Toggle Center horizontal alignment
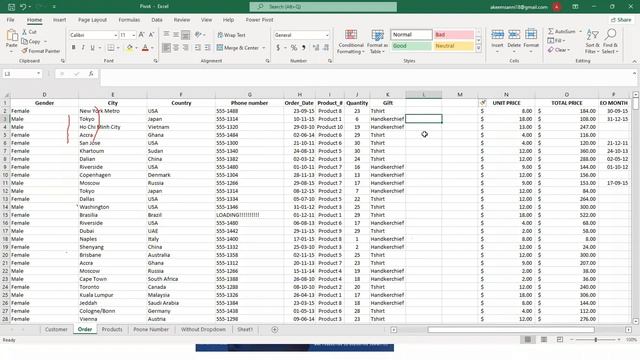This screenshot has width=640, height=360. pyautogui.click(x=176, y=48)
